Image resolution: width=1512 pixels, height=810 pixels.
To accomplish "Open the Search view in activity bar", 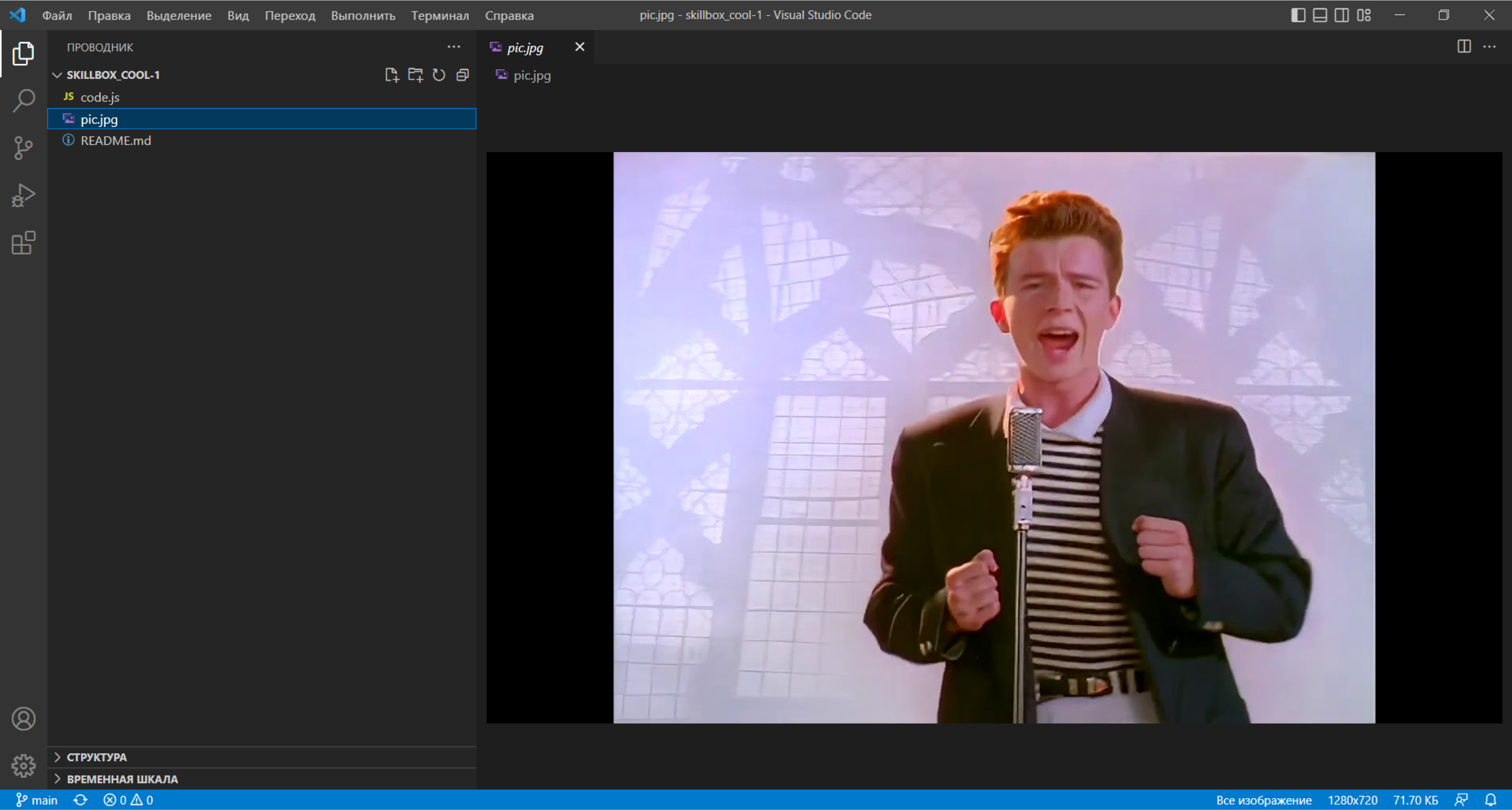I will coord(24,100).
